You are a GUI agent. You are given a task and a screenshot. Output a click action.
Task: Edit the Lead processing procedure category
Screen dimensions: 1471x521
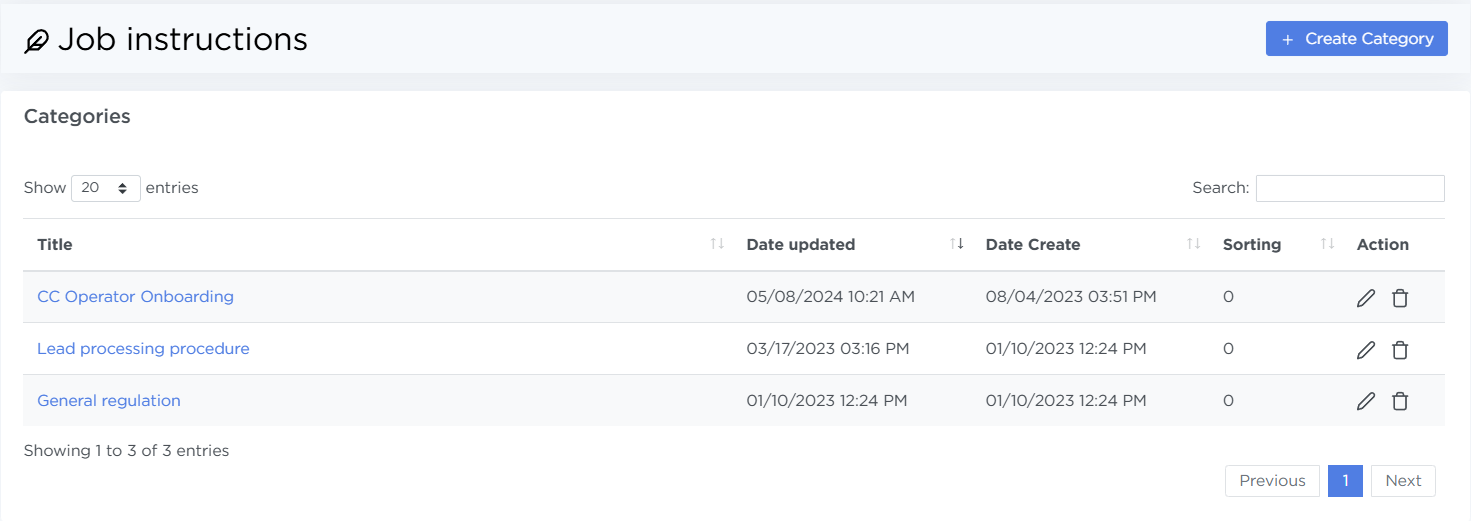1365,350
